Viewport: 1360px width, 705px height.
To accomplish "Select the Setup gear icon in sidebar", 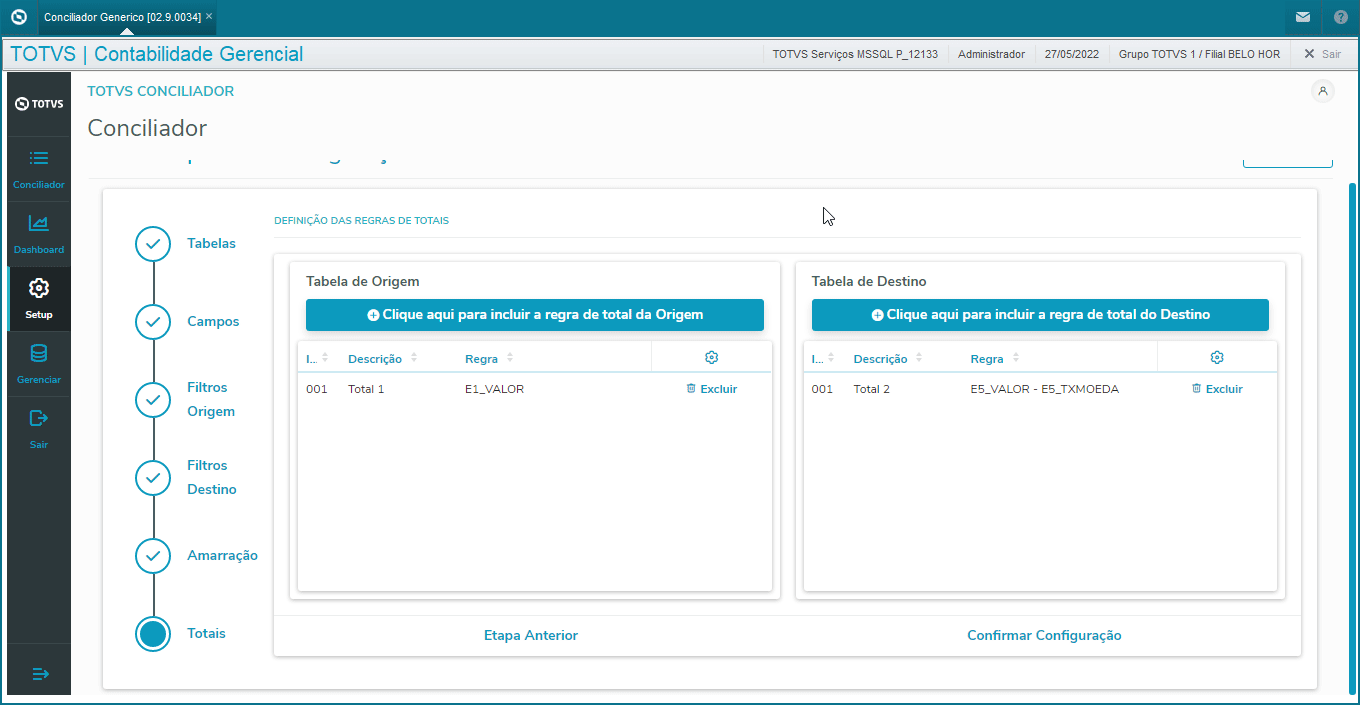I will [39, 288].
